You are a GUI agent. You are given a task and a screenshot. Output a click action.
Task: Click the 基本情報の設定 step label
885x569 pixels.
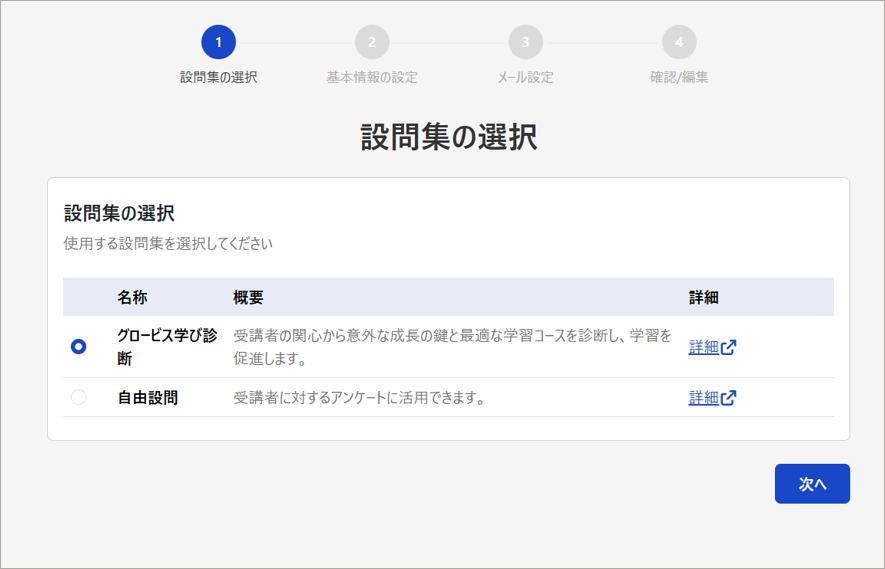tap(372, 77)
